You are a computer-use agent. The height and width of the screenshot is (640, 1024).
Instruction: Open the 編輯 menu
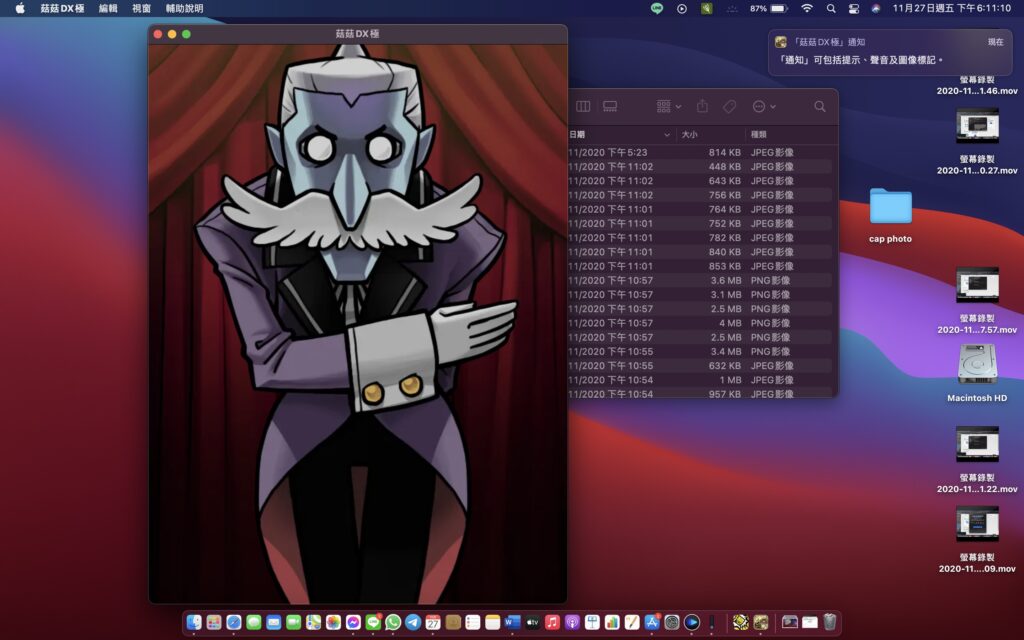point(108,8)
